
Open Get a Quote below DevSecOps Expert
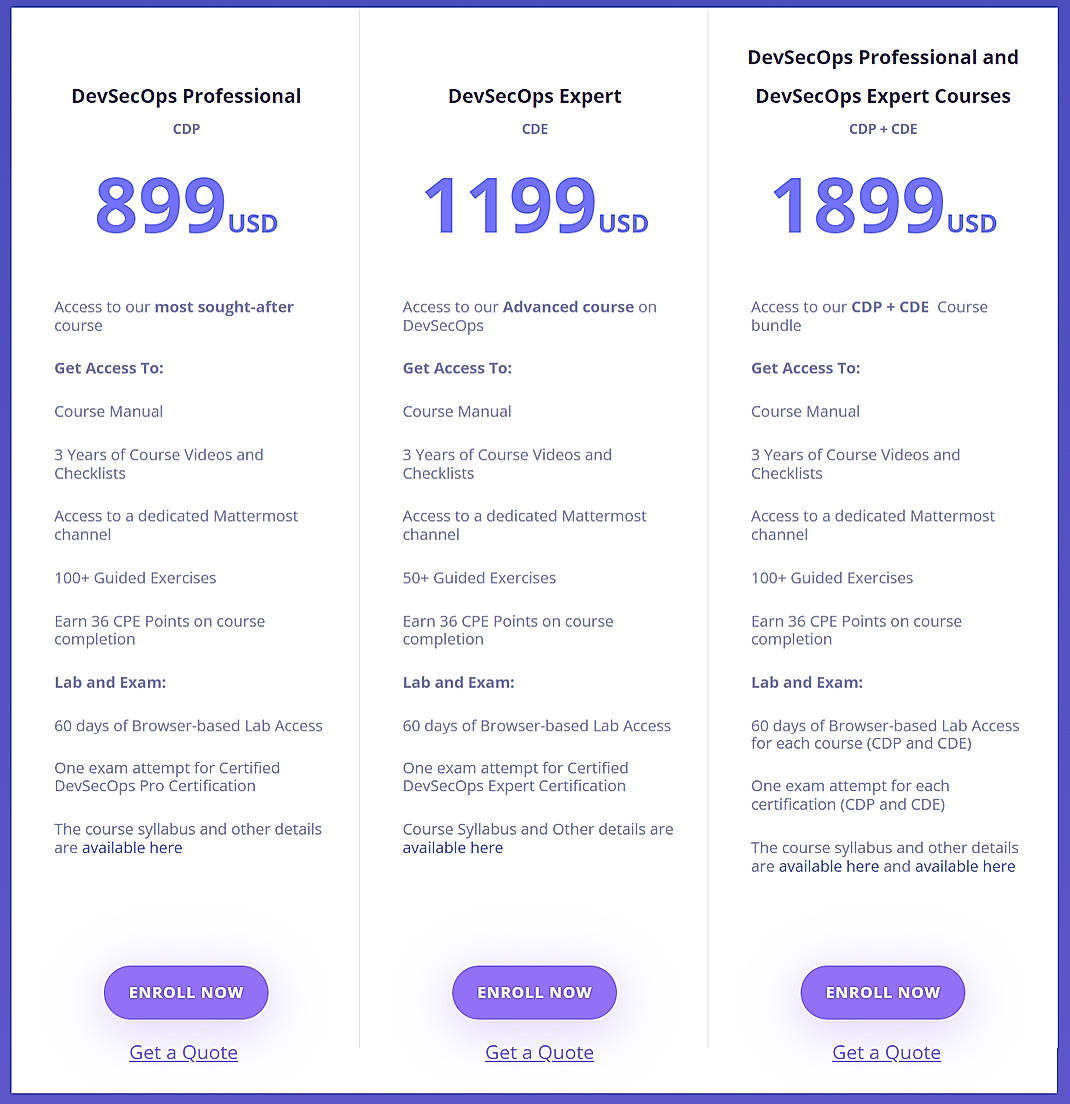tap(539, 1052)
